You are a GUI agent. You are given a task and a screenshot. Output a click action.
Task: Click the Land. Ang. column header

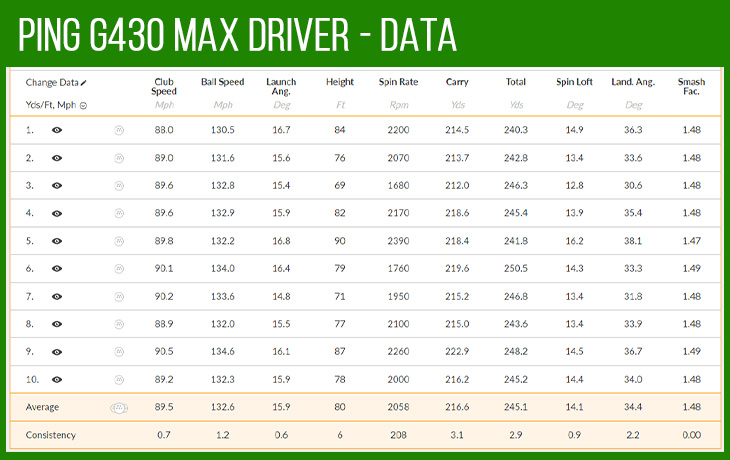[x=633, y=82]
